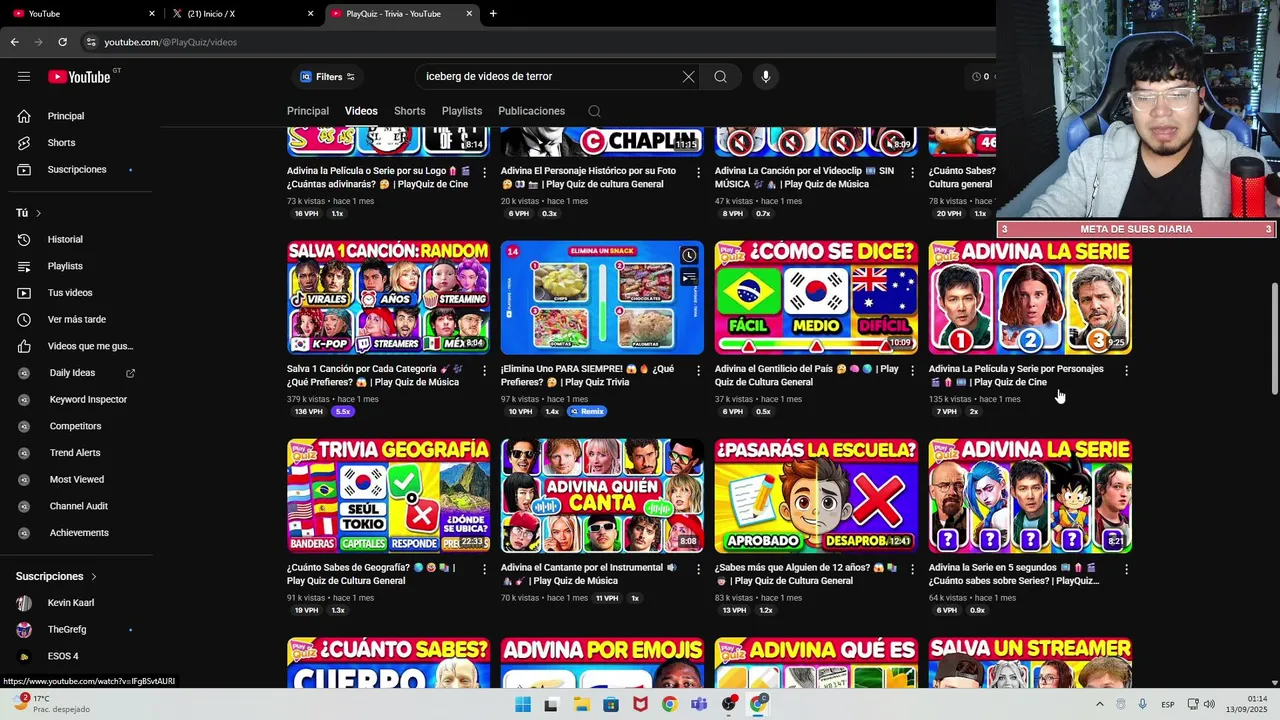Open video title Adivina el Gentilicio del País
This screenshot has height=720, width=1280.
pos(806,376)
